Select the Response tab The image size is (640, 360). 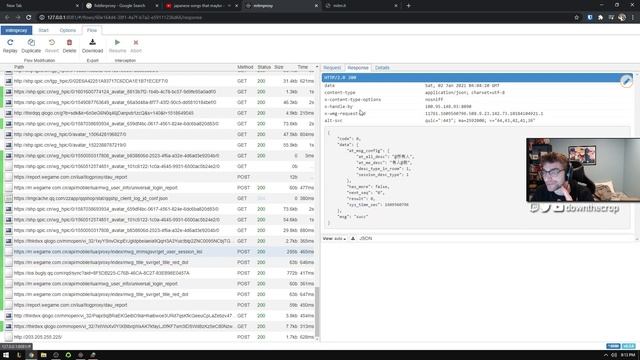[358, 68]
